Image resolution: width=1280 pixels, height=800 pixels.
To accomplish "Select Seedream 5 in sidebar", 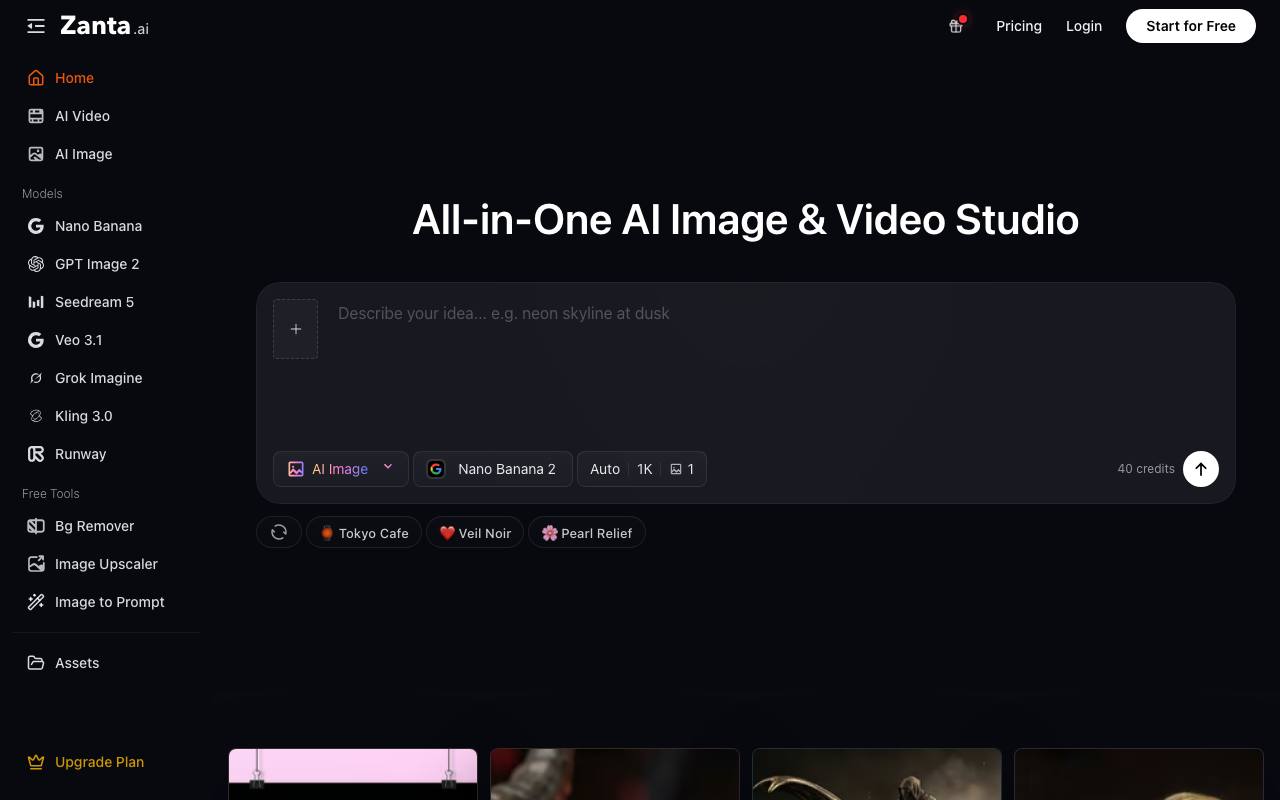I will point(106,302).
